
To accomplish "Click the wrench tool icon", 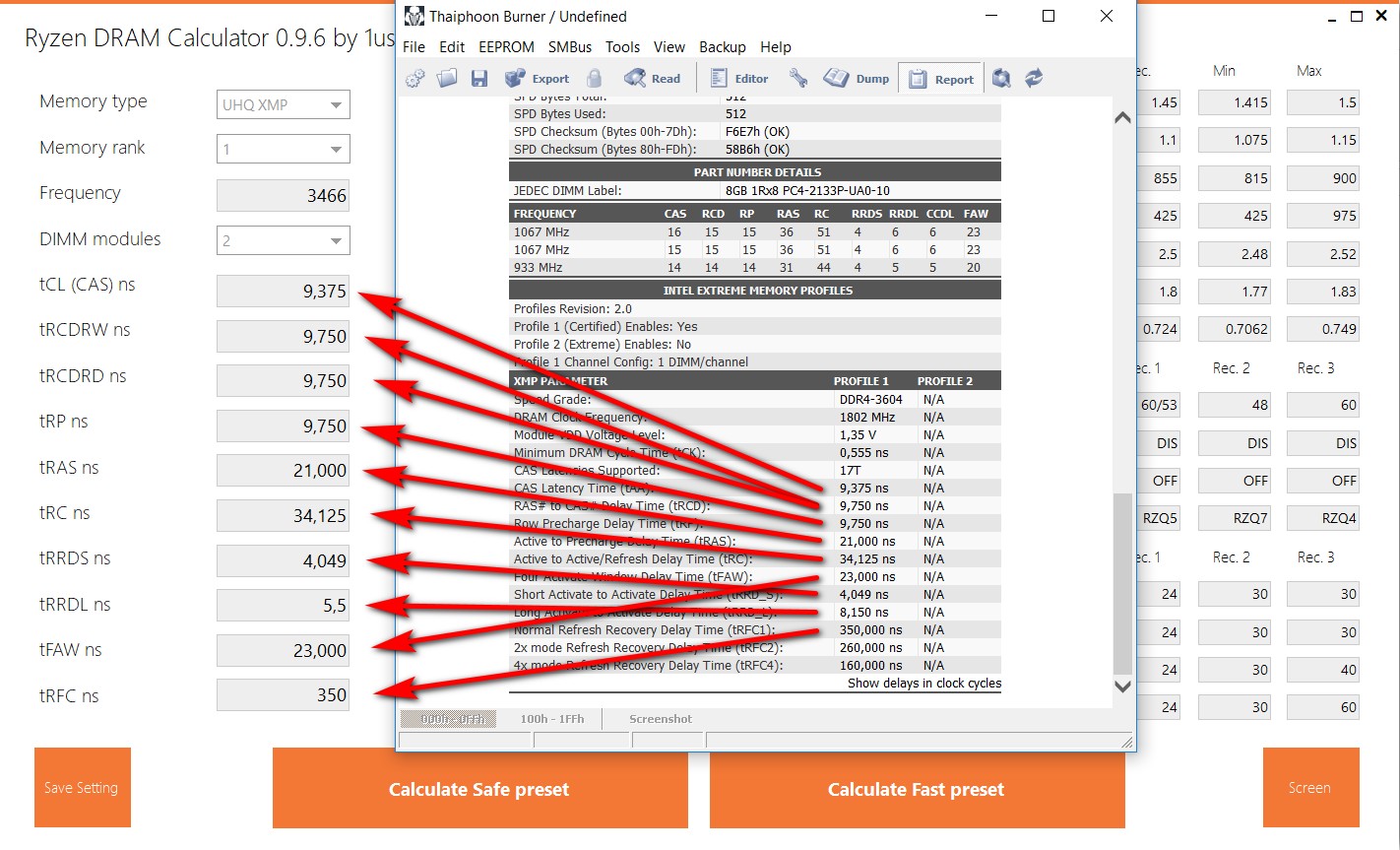I will [798, 79].
